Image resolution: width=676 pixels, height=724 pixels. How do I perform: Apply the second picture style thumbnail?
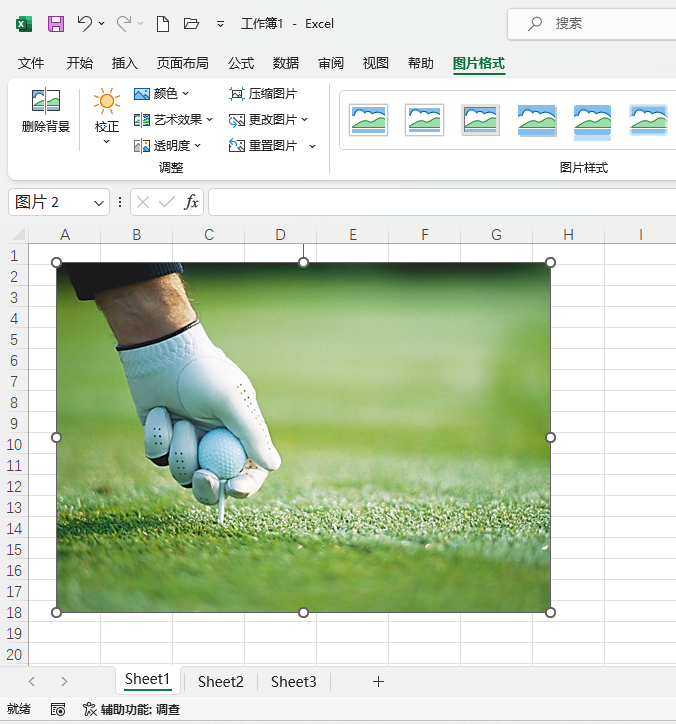click(x=424, y=120)
